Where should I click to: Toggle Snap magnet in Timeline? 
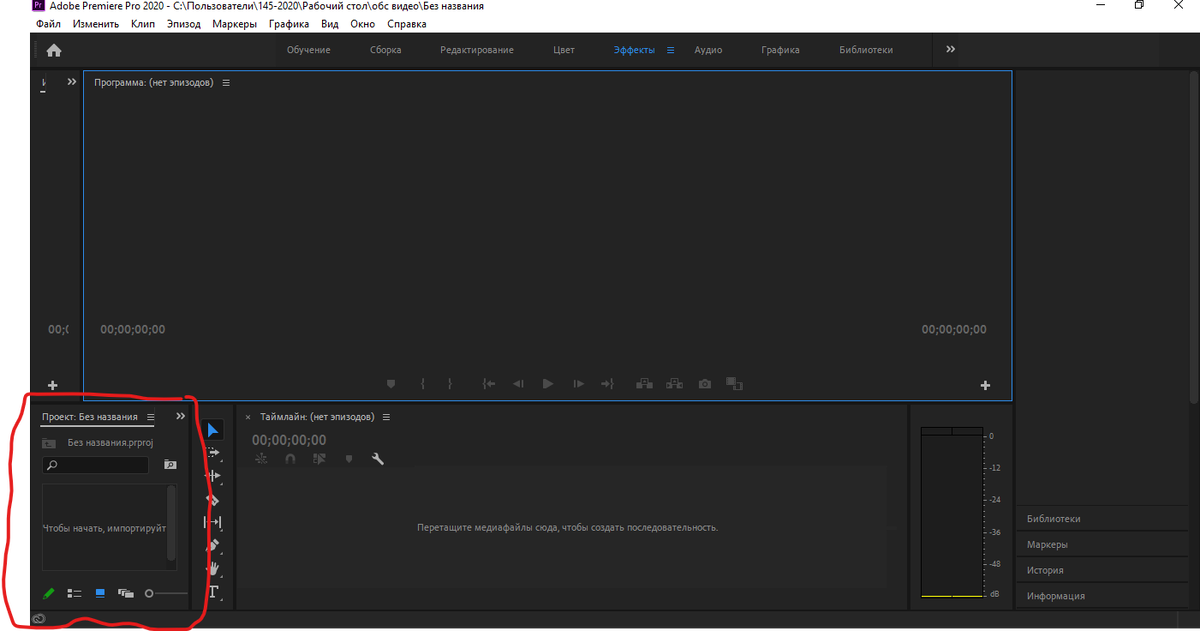pos(291,459)
